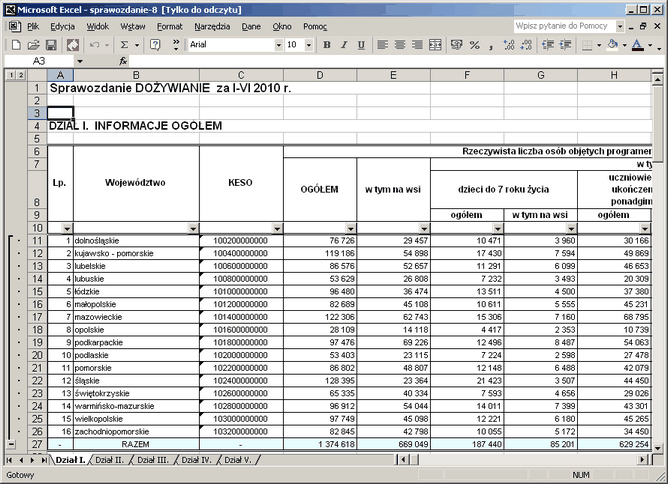Click the Save icon in the toolbar

(51, 45)
